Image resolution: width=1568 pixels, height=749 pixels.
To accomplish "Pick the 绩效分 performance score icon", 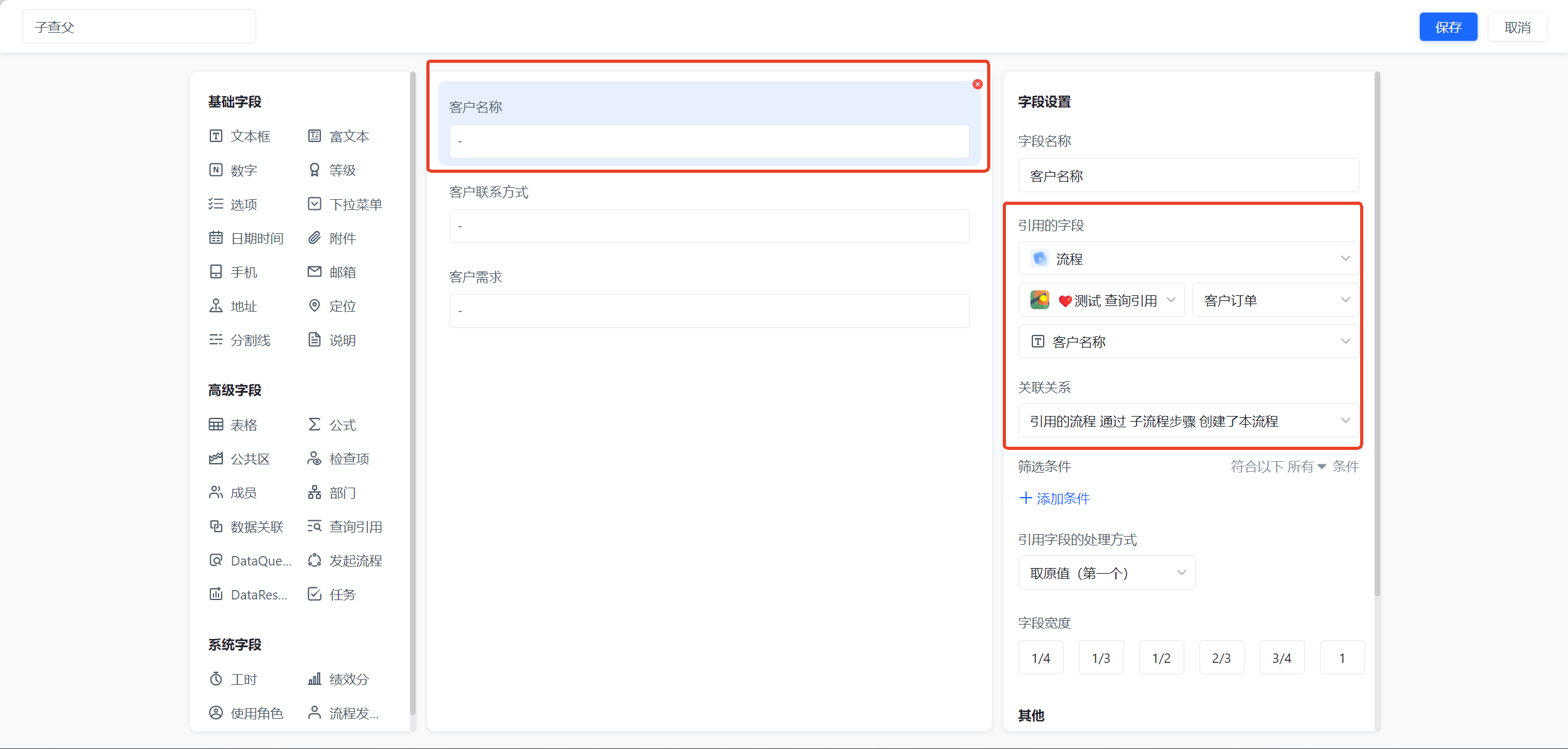I will pyautogui.click(x=315, y=679).
